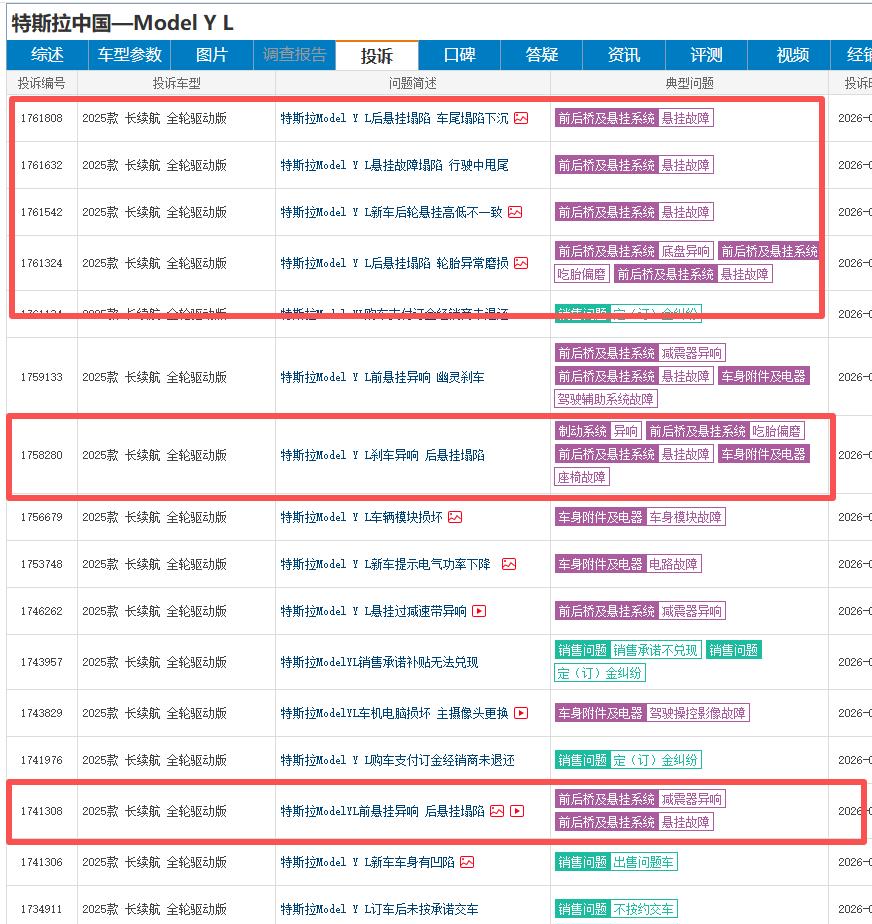Click 不按约交车 tag in row 1734911
This screenshot has width=872, height=924.
(x=643, y=909)
